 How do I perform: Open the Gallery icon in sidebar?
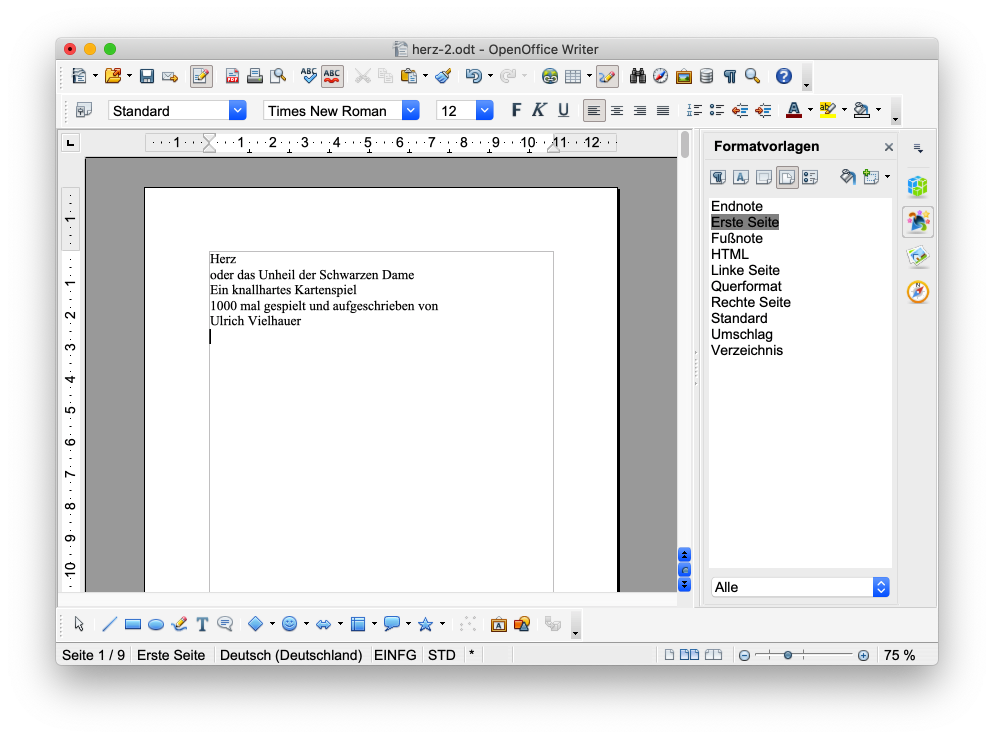[917, 257]
